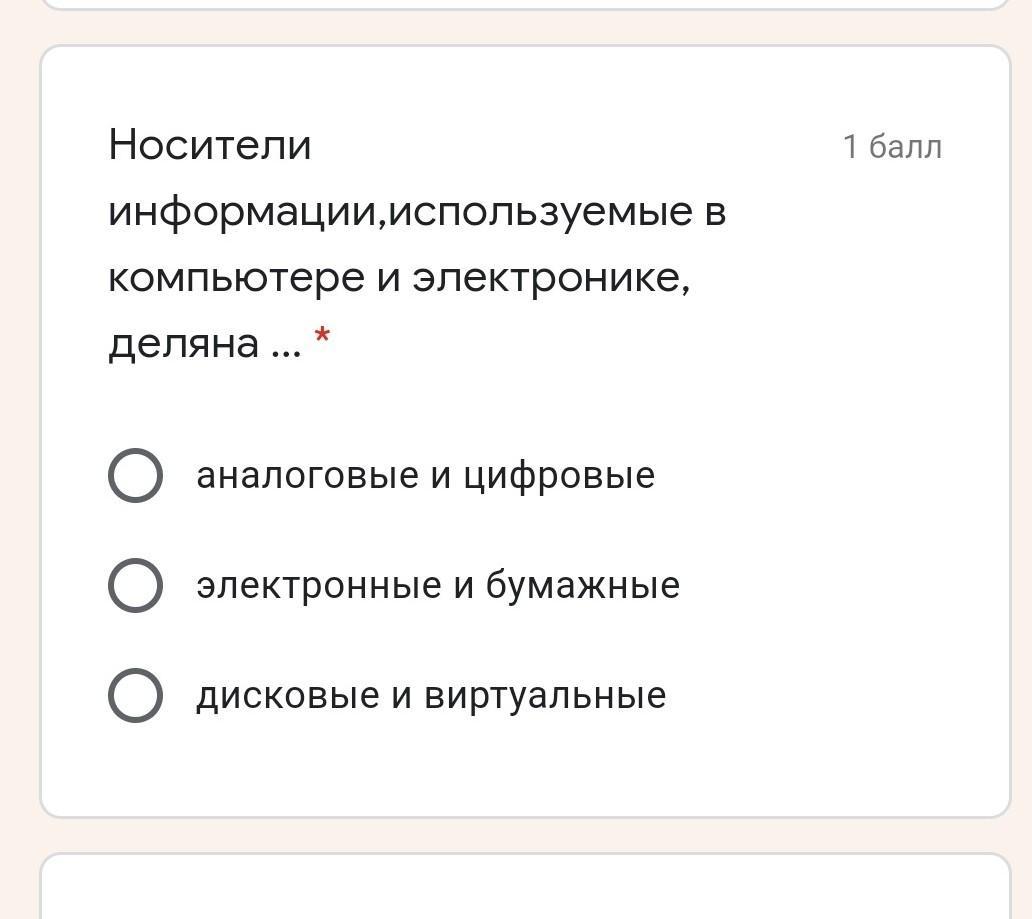Click the «деляна ...» text in the question
Image resolution: width=1032 pixels, height=919 pixels.
(205, 344)
